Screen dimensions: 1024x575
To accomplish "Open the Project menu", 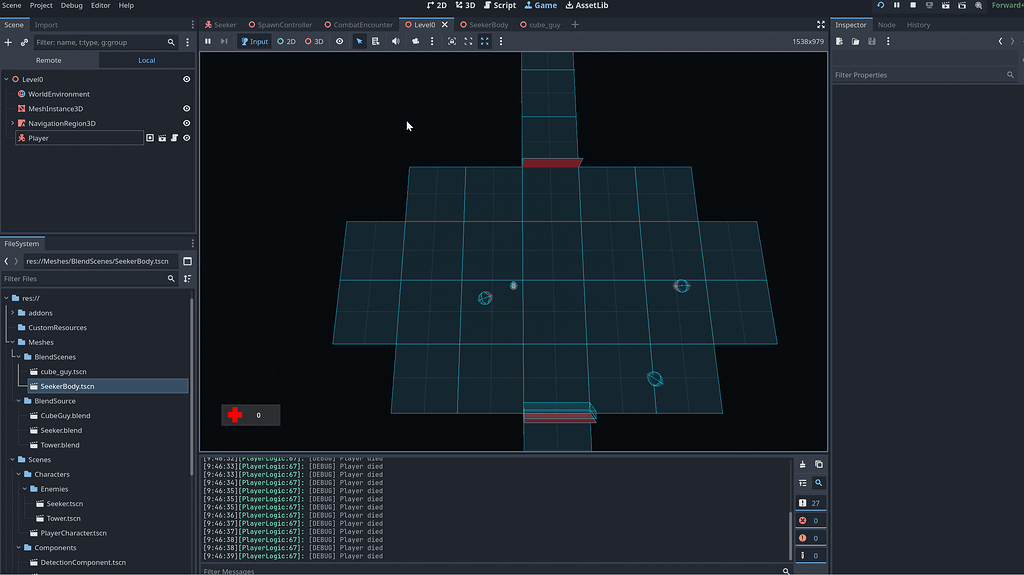I will 41,5.
